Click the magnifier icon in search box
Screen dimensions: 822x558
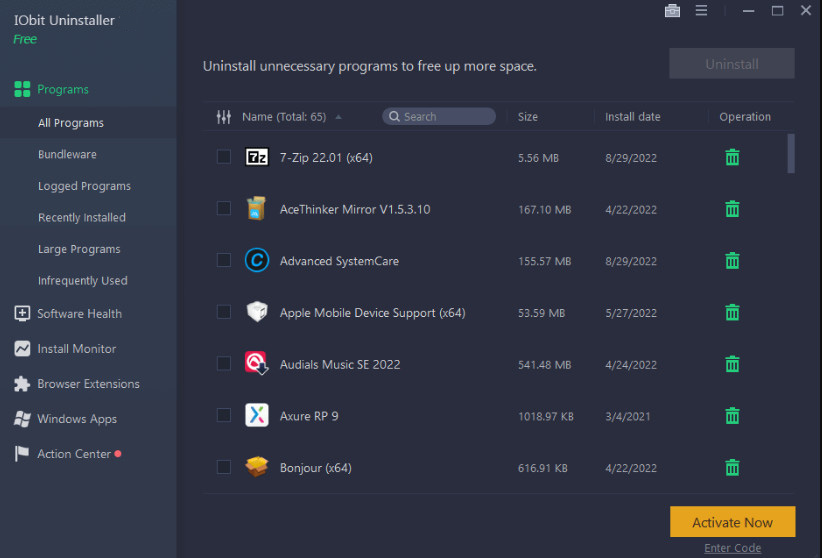(x=394, y=116)
